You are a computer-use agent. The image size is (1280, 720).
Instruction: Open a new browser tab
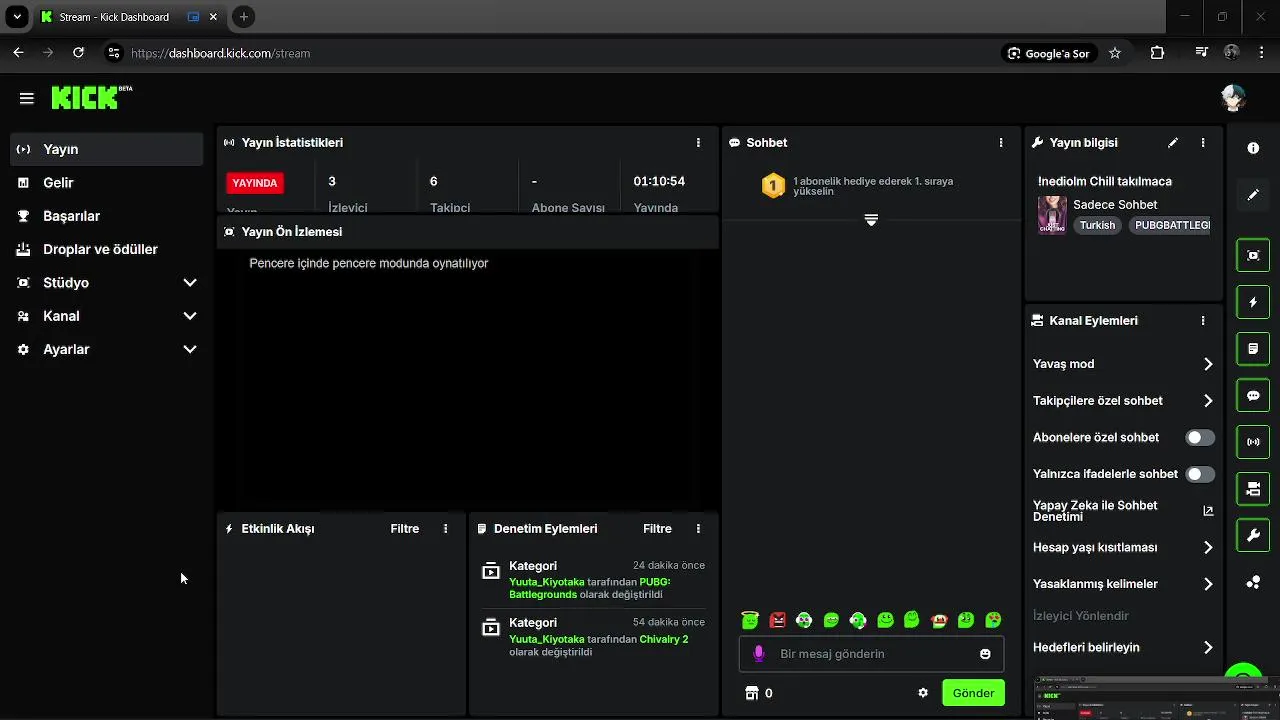click(x=244, y=17)
